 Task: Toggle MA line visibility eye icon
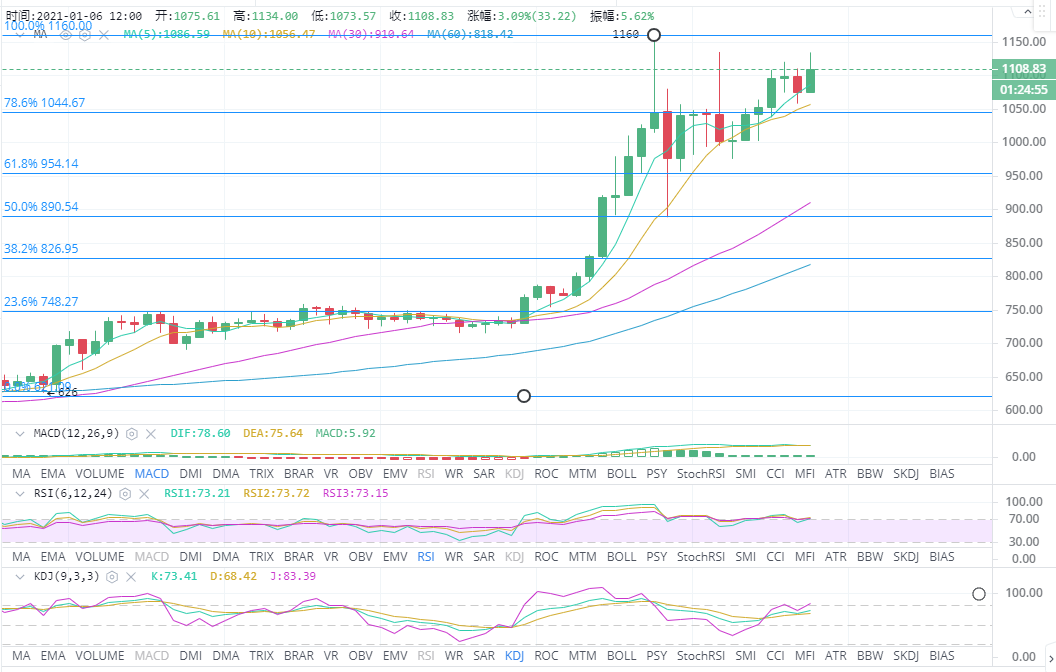tap(67, 34)
